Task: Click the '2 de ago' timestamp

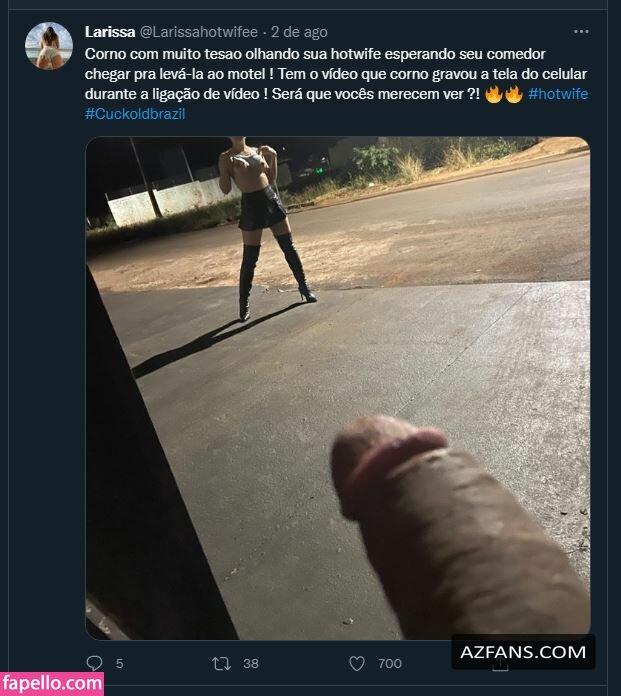Action: click(299, 32)
